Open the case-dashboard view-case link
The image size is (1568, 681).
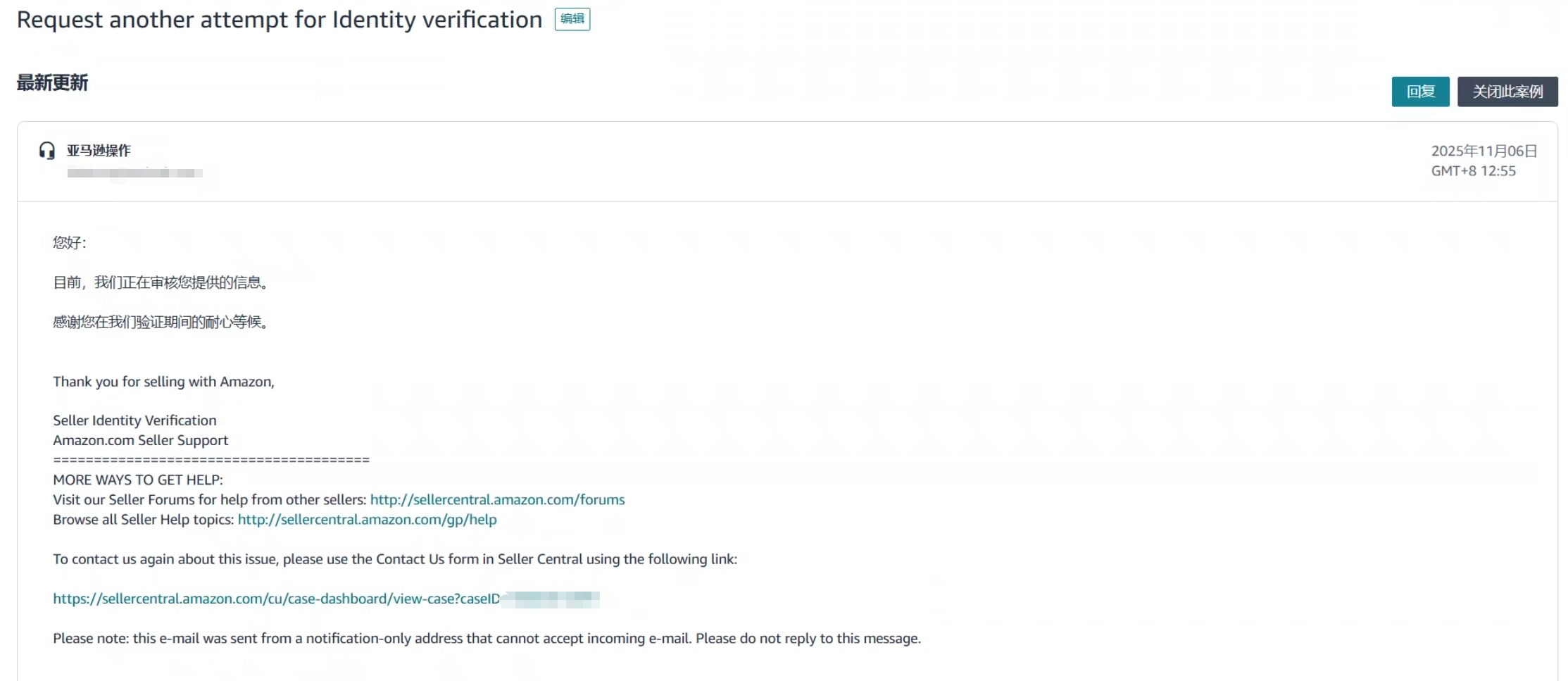[x=276, y=599]
